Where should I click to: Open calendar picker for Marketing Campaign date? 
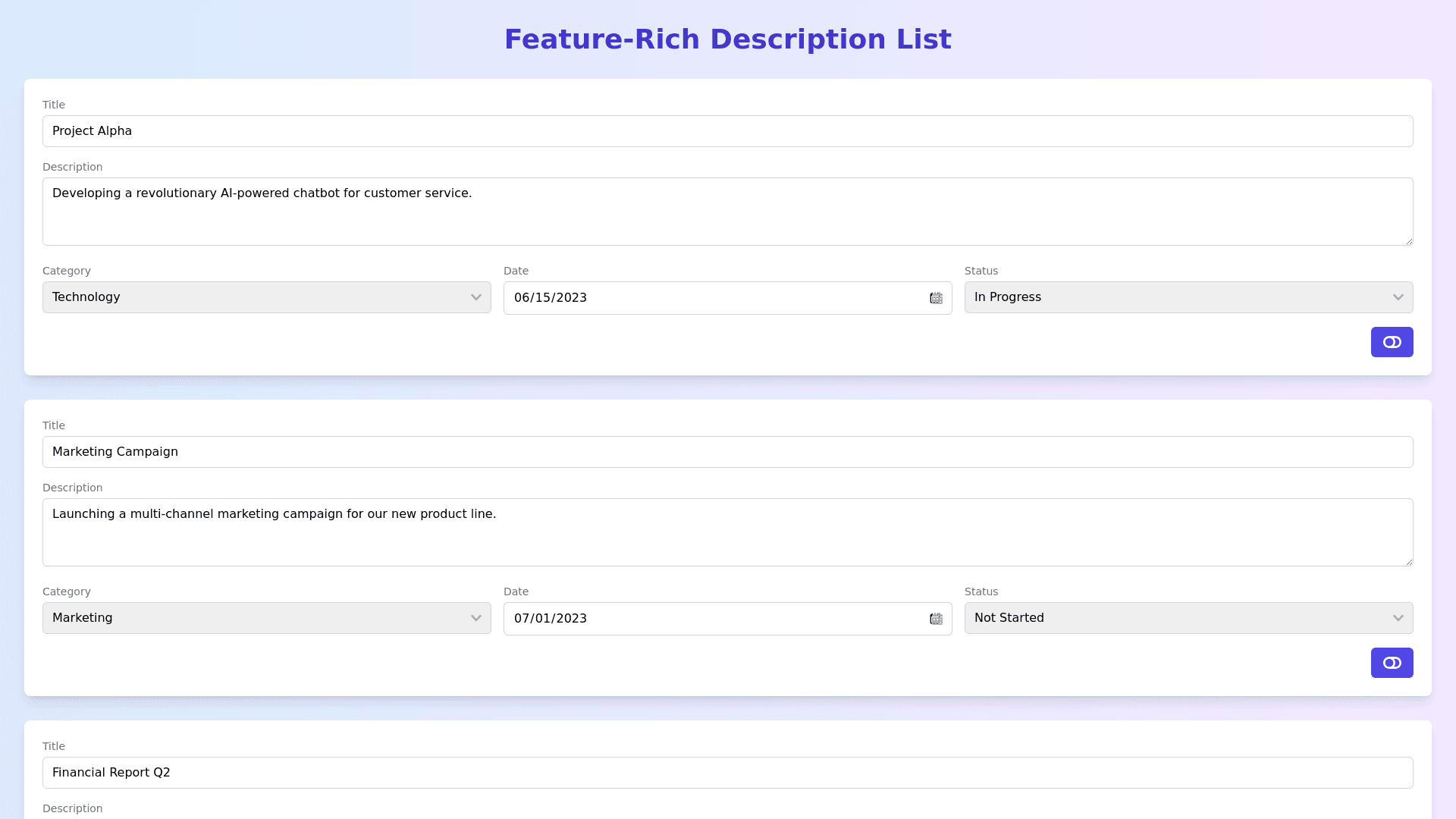936,619
